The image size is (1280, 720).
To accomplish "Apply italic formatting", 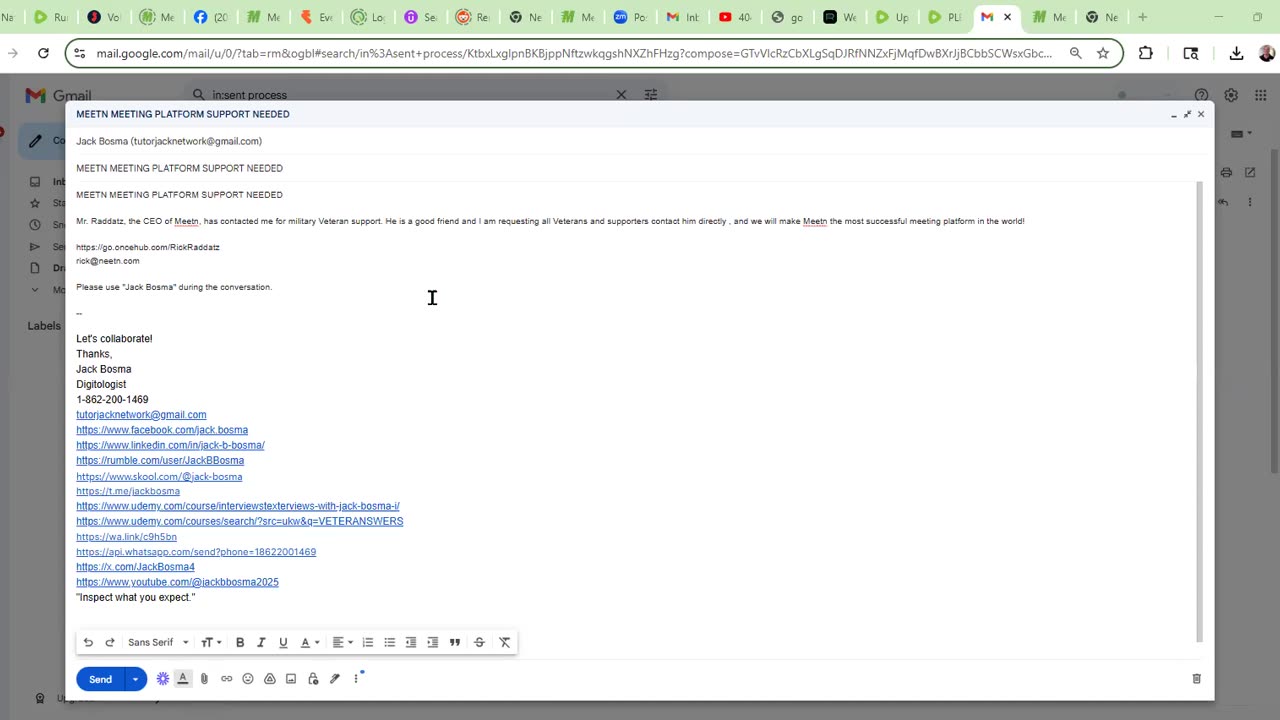I will click(261, 642).
